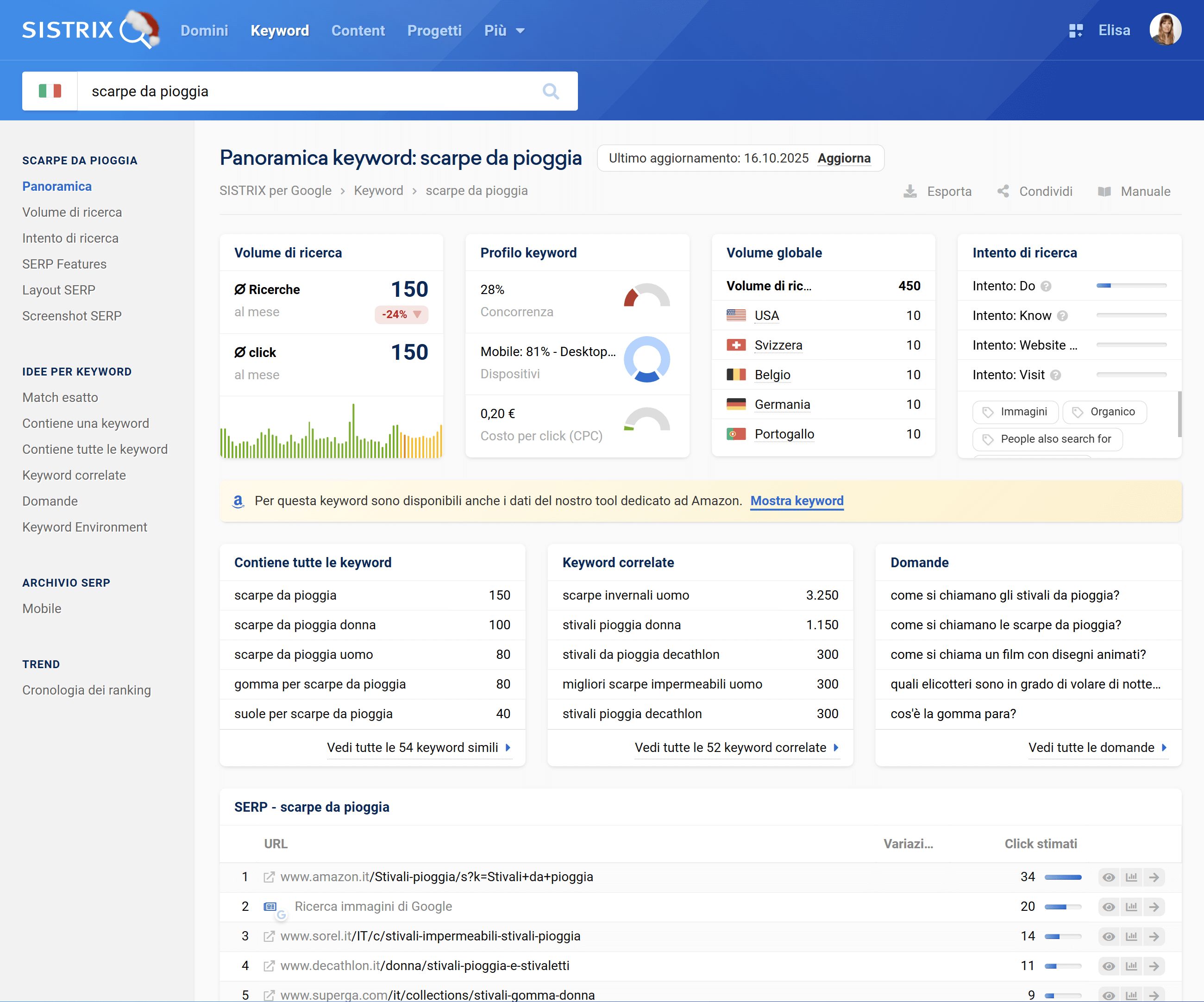This screenshot has height=1002, width=1204.
Task: Open the Esporta download icon
Action: click(909, 191)
